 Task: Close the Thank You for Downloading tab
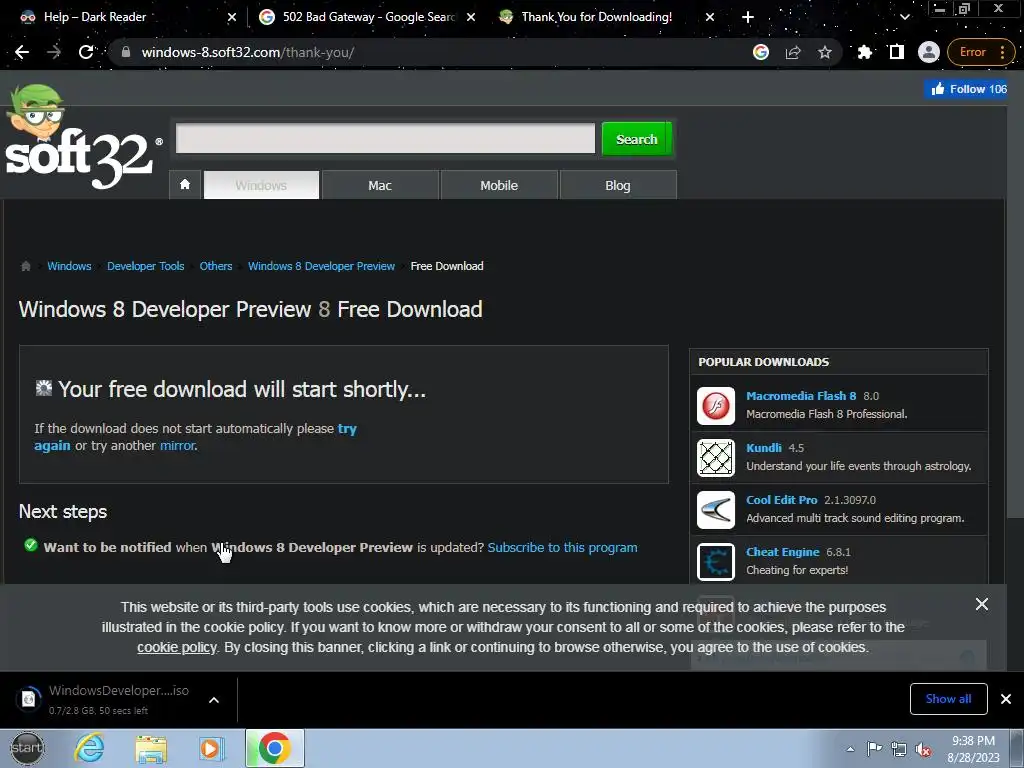tap(710, 17)
